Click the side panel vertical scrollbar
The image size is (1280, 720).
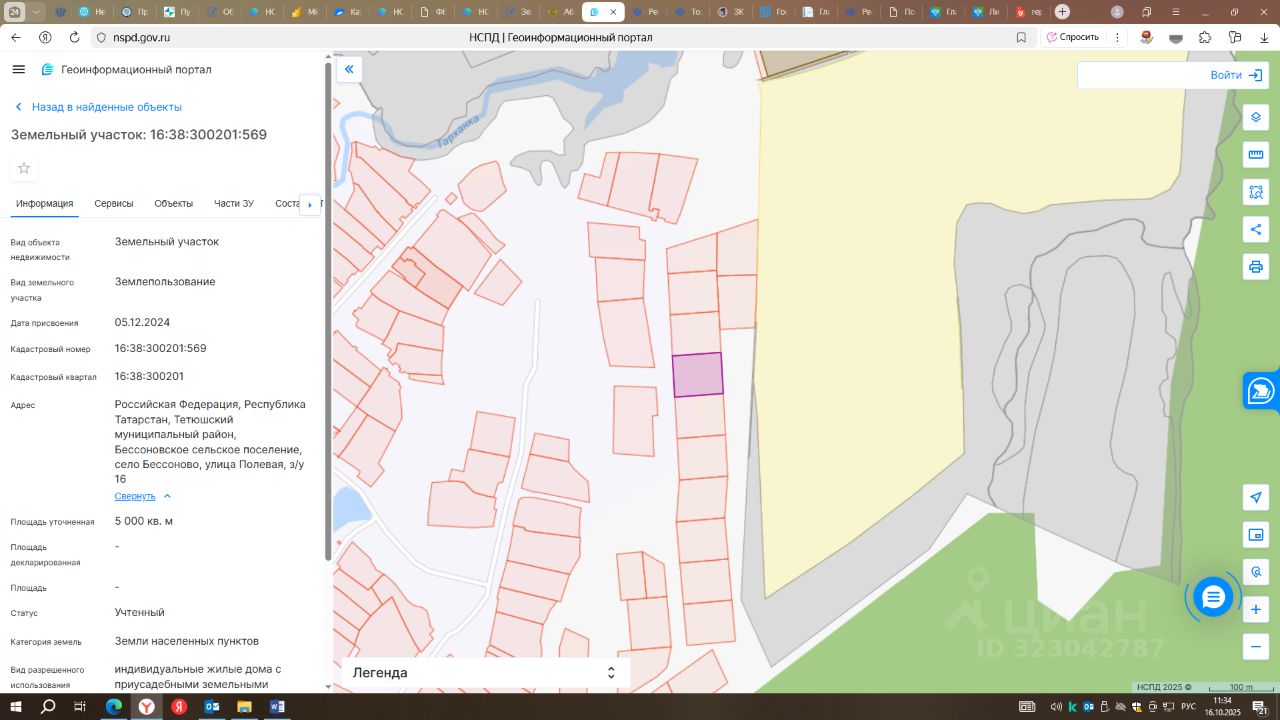(328, 310)
